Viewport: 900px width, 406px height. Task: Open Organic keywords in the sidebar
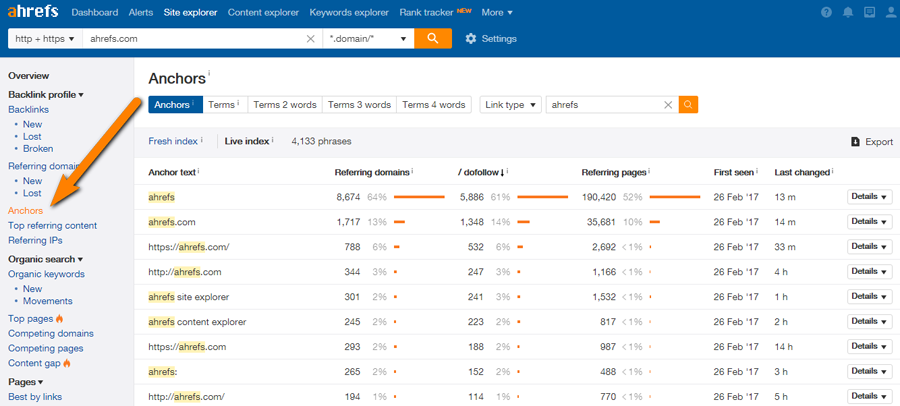coord(46,274)
